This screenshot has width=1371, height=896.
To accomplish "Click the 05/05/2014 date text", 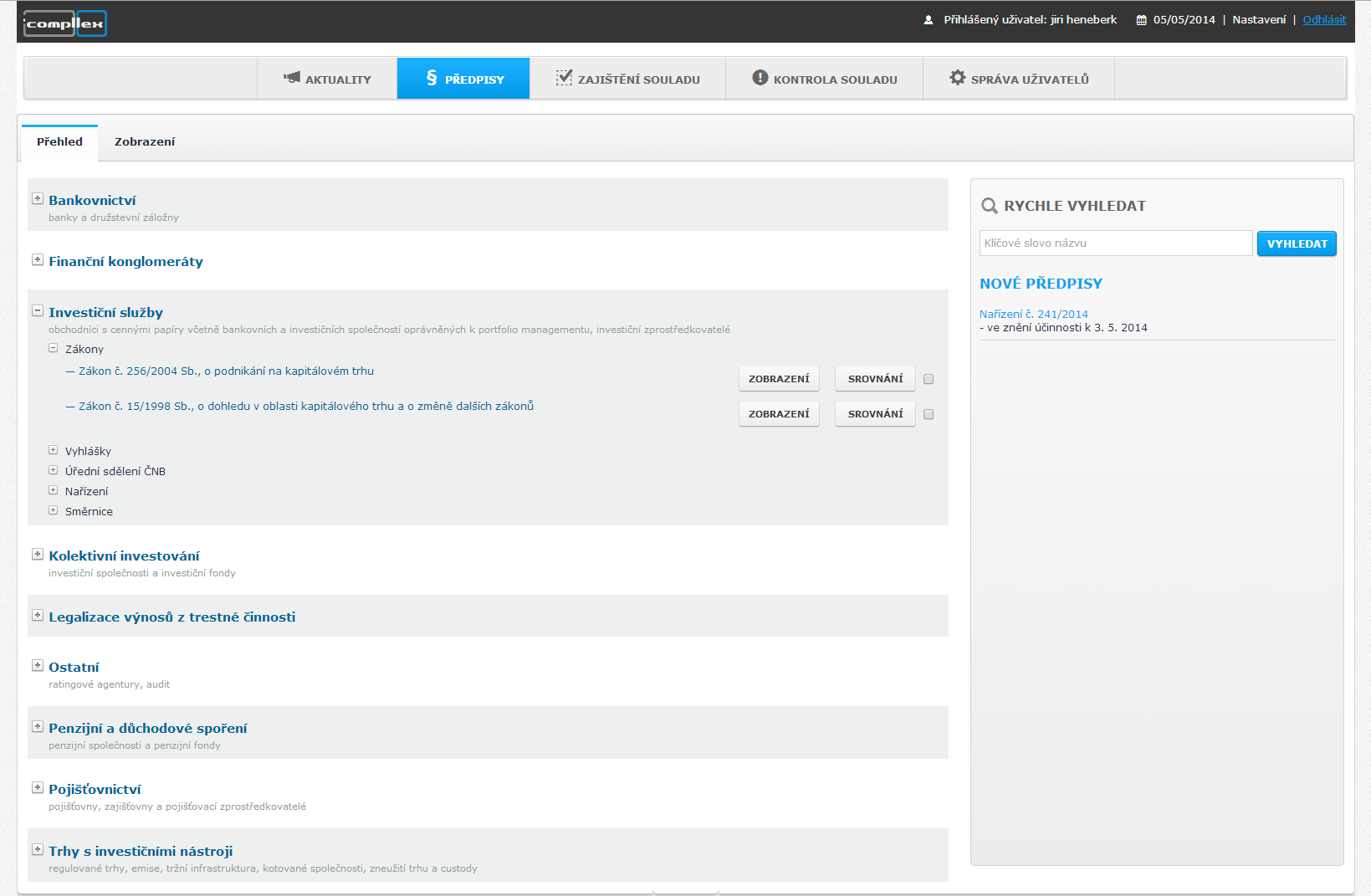I will (x=1184, y=20).
